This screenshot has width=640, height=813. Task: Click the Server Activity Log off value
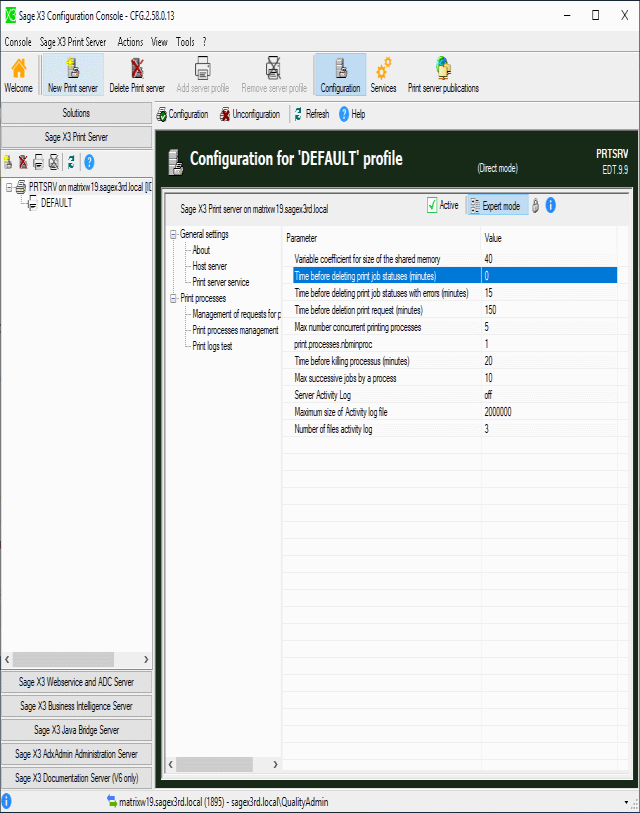(x=488, y=395)
